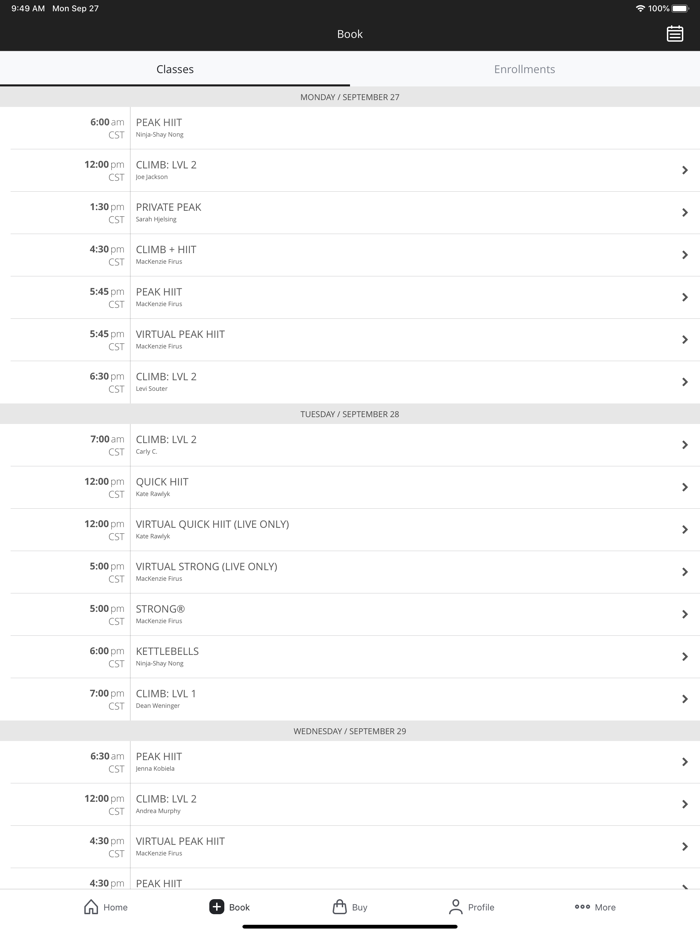
Task: Select the Classes tab
Action: [x=175, y=69]
